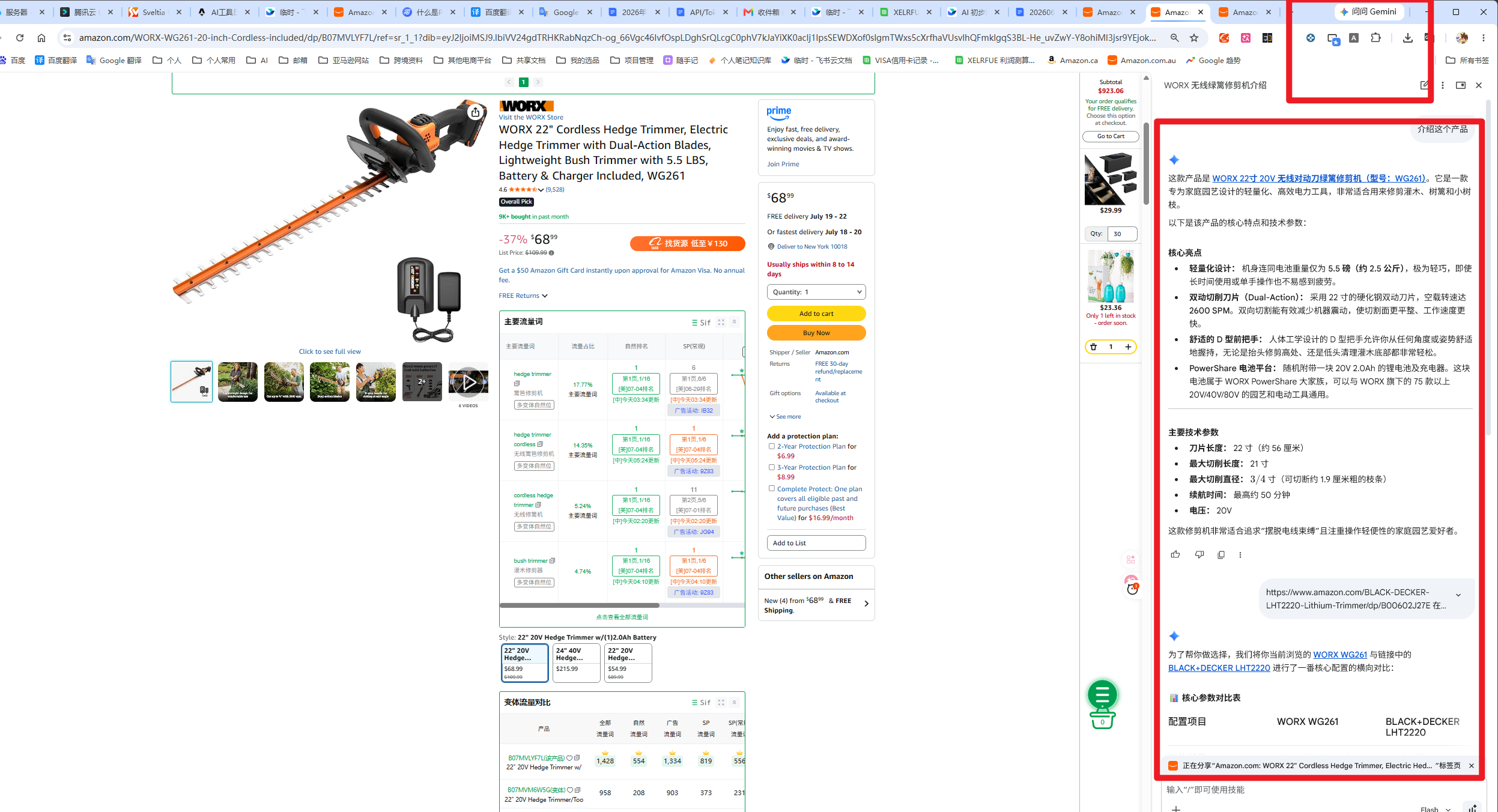The width and height of the screenshot is (1498, 812).
Task: Click Join Prime link
Action: point(783,164)
